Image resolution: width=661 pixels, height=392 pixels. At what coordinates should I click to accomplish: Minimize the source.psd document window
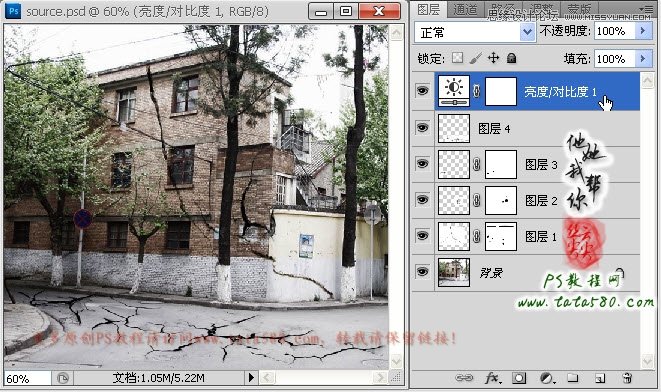click(x=321, y=11)
